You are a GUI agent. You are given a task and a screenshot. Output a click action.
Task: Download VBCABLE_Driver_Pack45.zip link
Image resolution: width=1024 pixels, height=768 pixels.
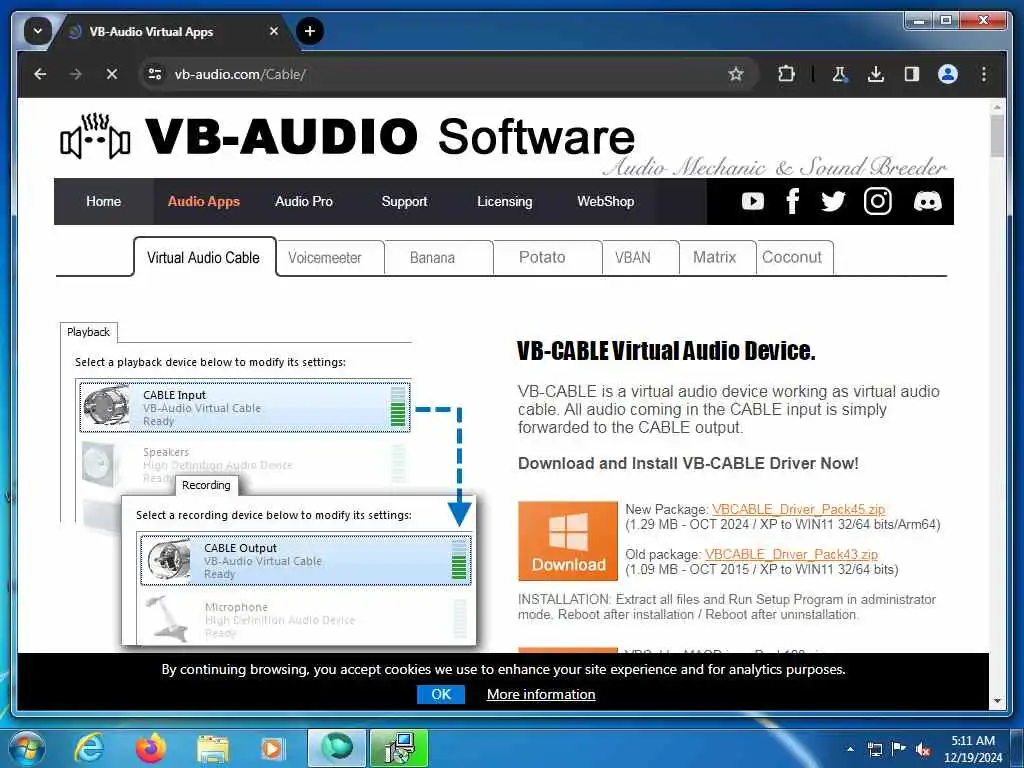point(798,509)
